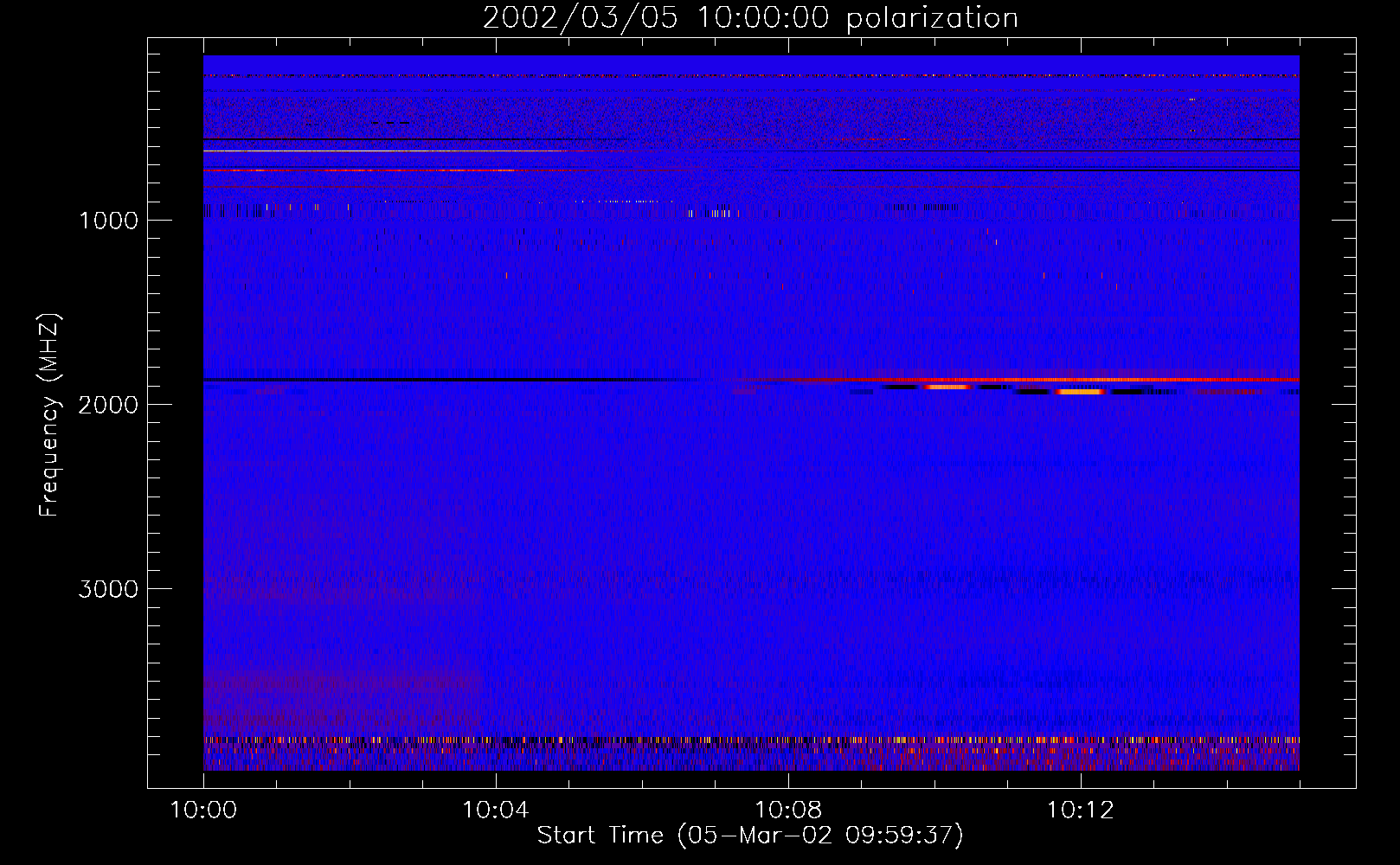This screenshot has width=1400, height=865.
Task: Click the 10:08 time tick label
Action: click(788, 811)
